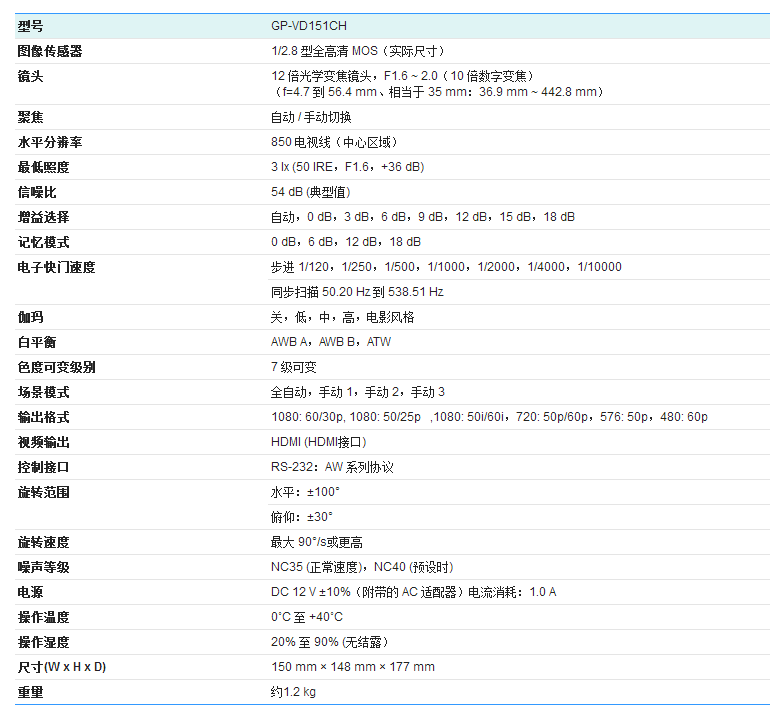
Task: Click the 聚焦 label
Action: 30,117
